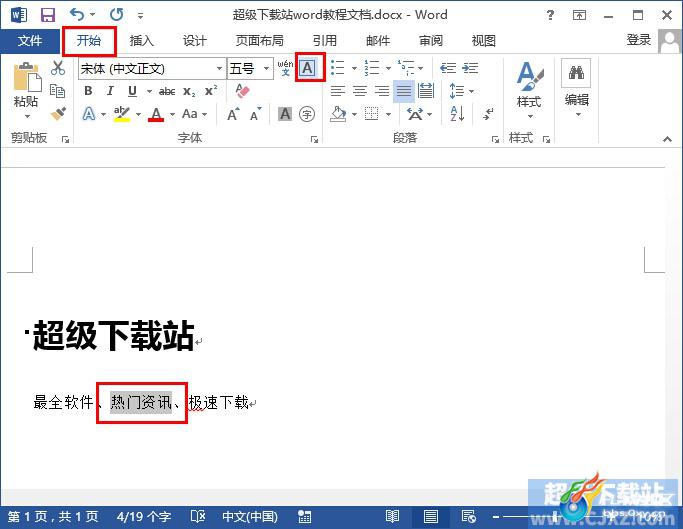683x529 pixels.
Task: Center the paragraph
Action: [360, 91]
